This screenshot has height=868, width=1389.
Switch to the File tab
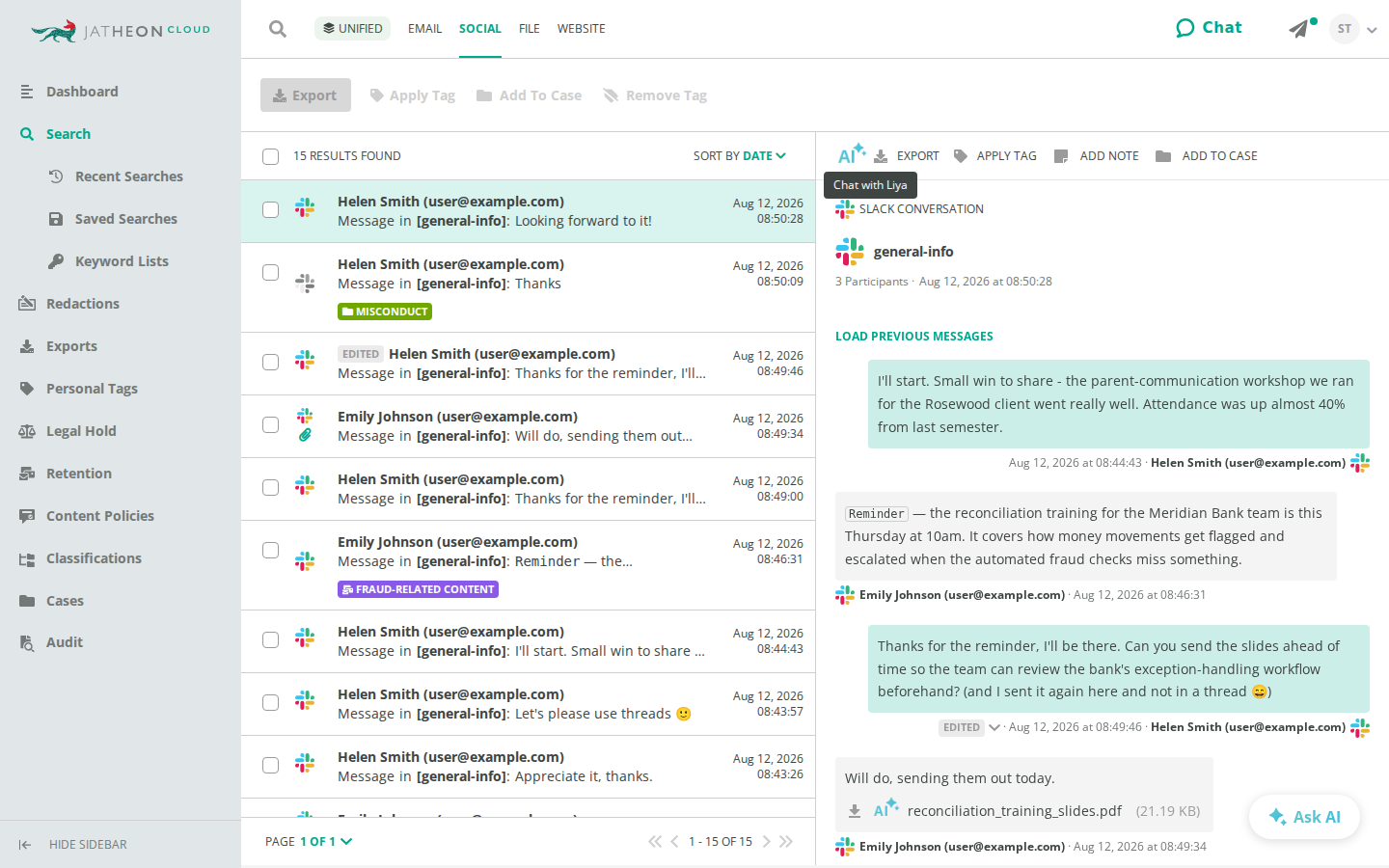[530, 29]
